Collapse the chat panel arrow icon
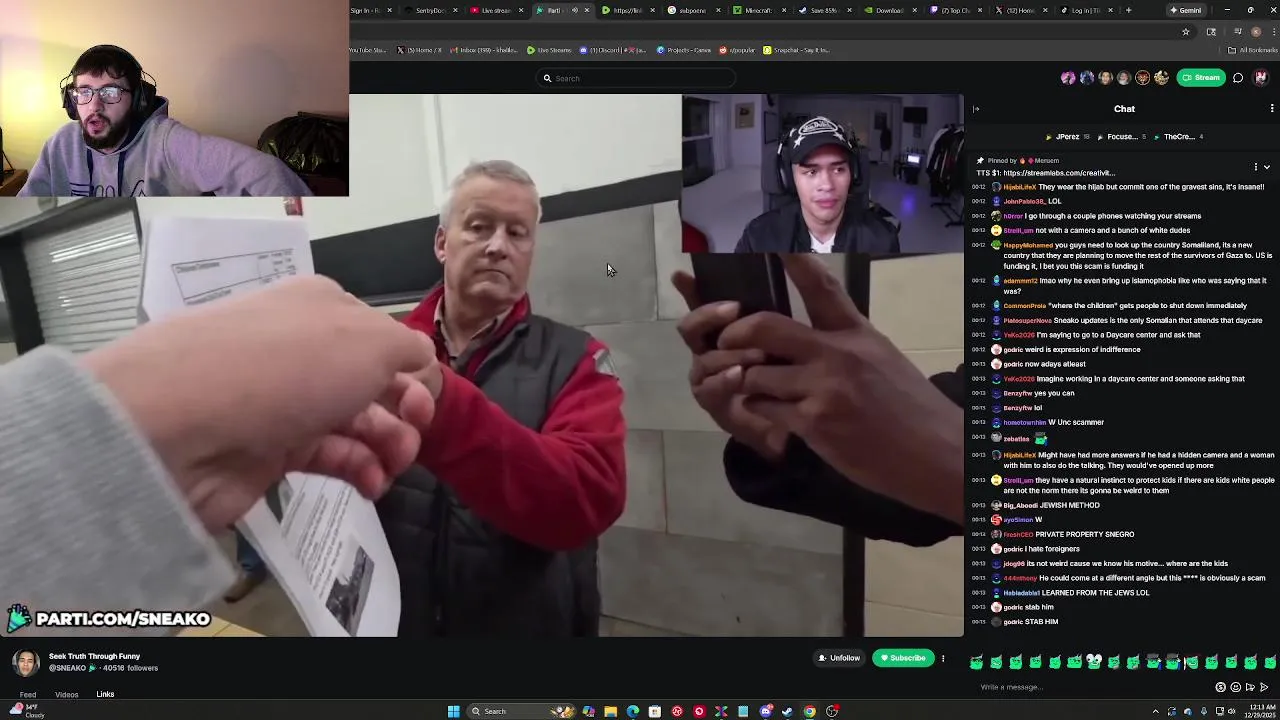Image resolution: width=1280 pixels, height=720 pixels. click(976, 109)
